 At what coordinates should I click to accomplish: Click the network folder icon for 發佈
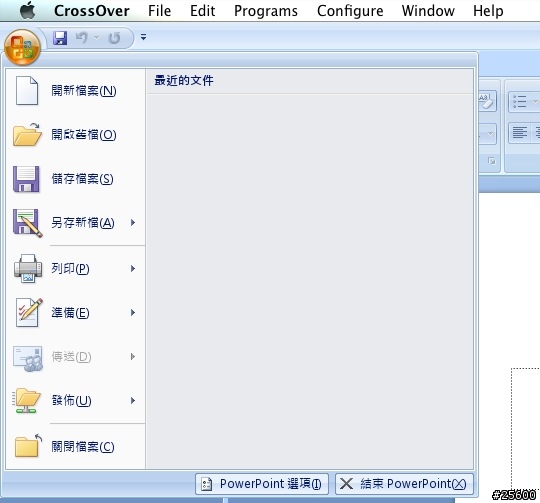[x=27, y=400]
